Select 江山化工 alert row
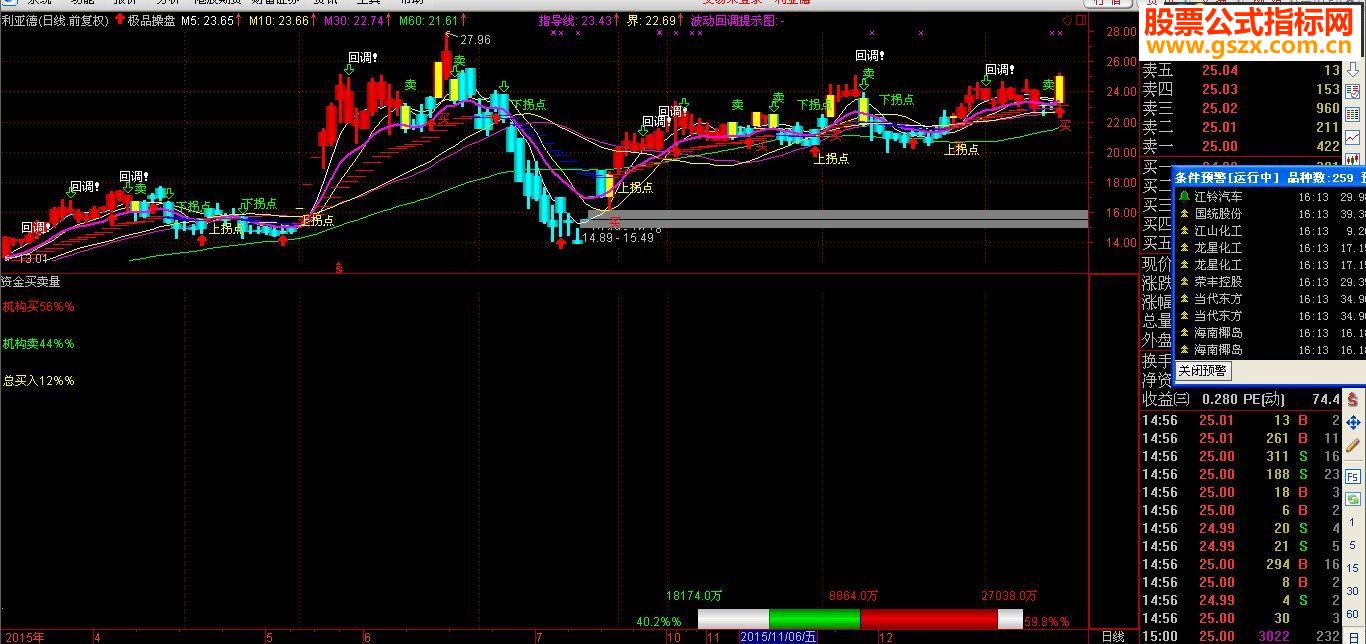1366x644 pixels. pyautogui.click(x=1270, y=231)
